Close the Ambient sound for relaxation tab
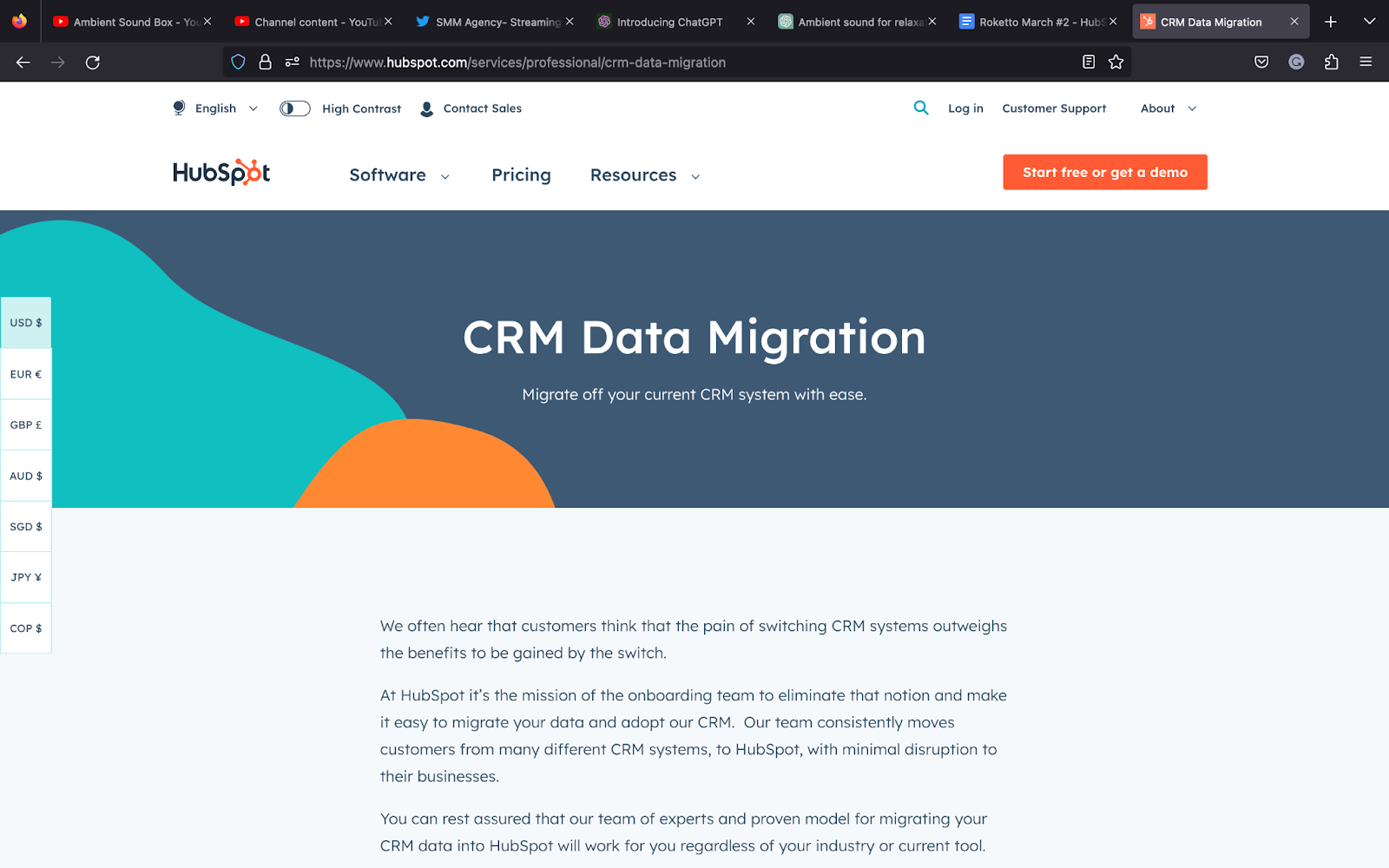The height and width of the screenshot is (868, 1389). (932, 22)
